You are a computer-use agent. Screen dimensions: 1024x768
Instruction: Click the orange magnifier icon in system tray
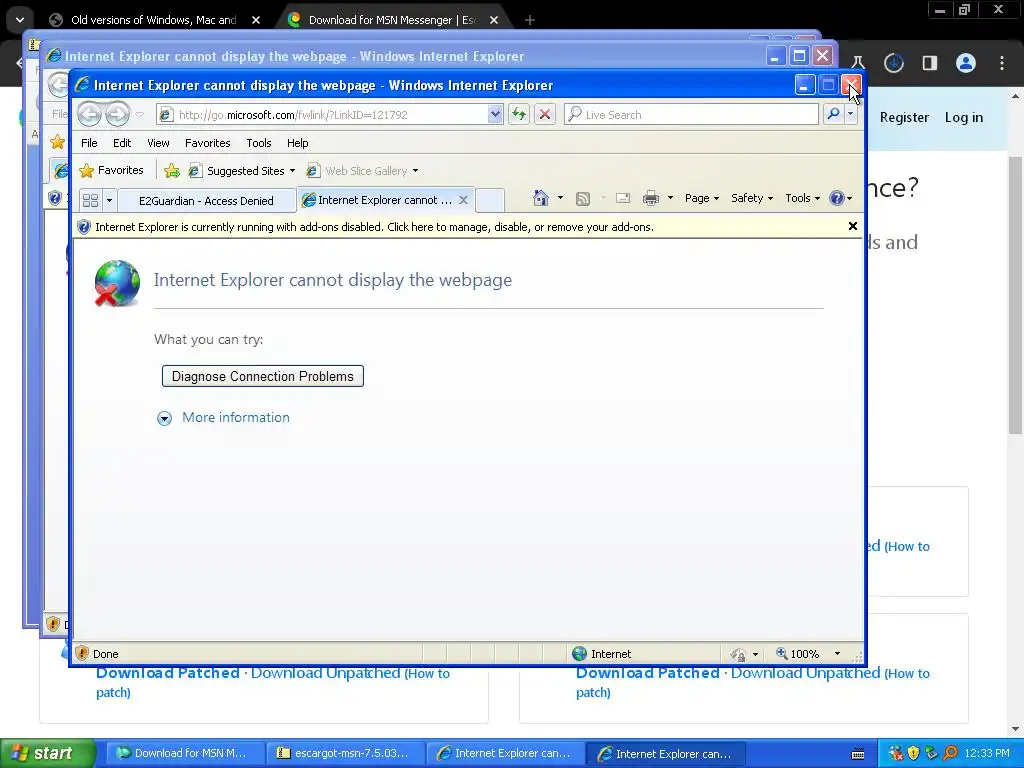pyautogui.click(x=950, y=753)
